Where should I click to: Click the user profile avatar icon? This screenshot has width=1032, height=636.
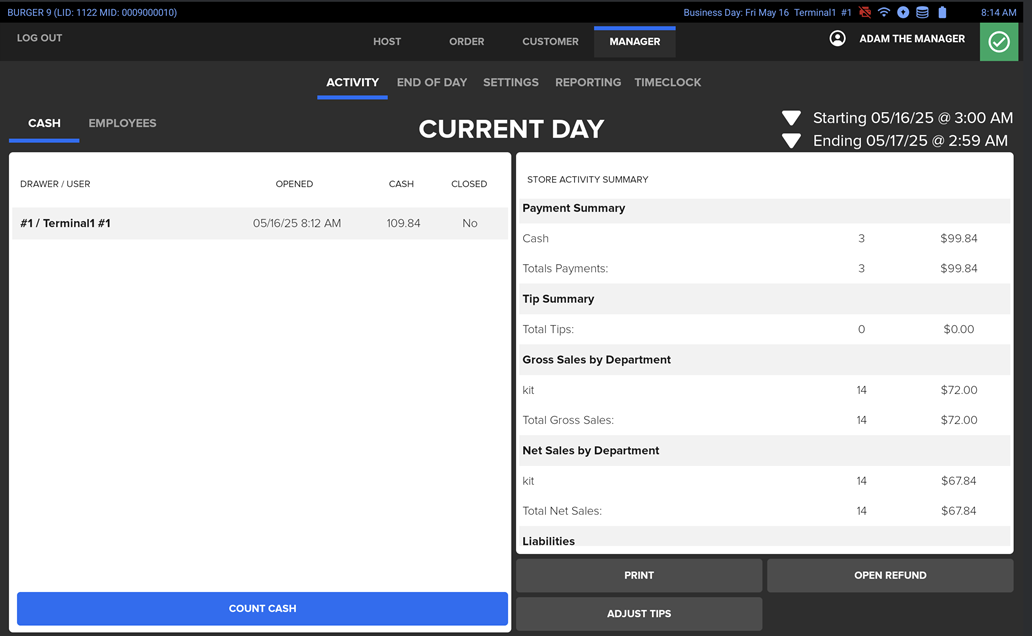click(x=838, y=39)
